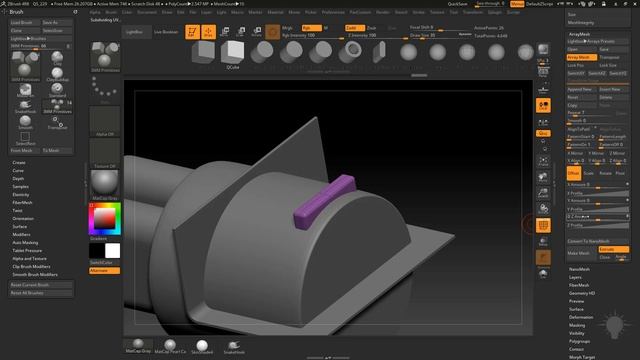640x360 pixels.
Task: Select the first cube primitive in the shelf
Action: coord(203,53)
